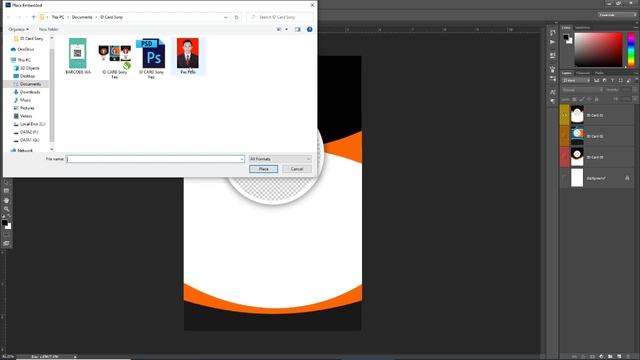Click the foreground color swatch in Color panel
Image resolution: width=640 pixels, height=360 pixels.
pos(566,37)
